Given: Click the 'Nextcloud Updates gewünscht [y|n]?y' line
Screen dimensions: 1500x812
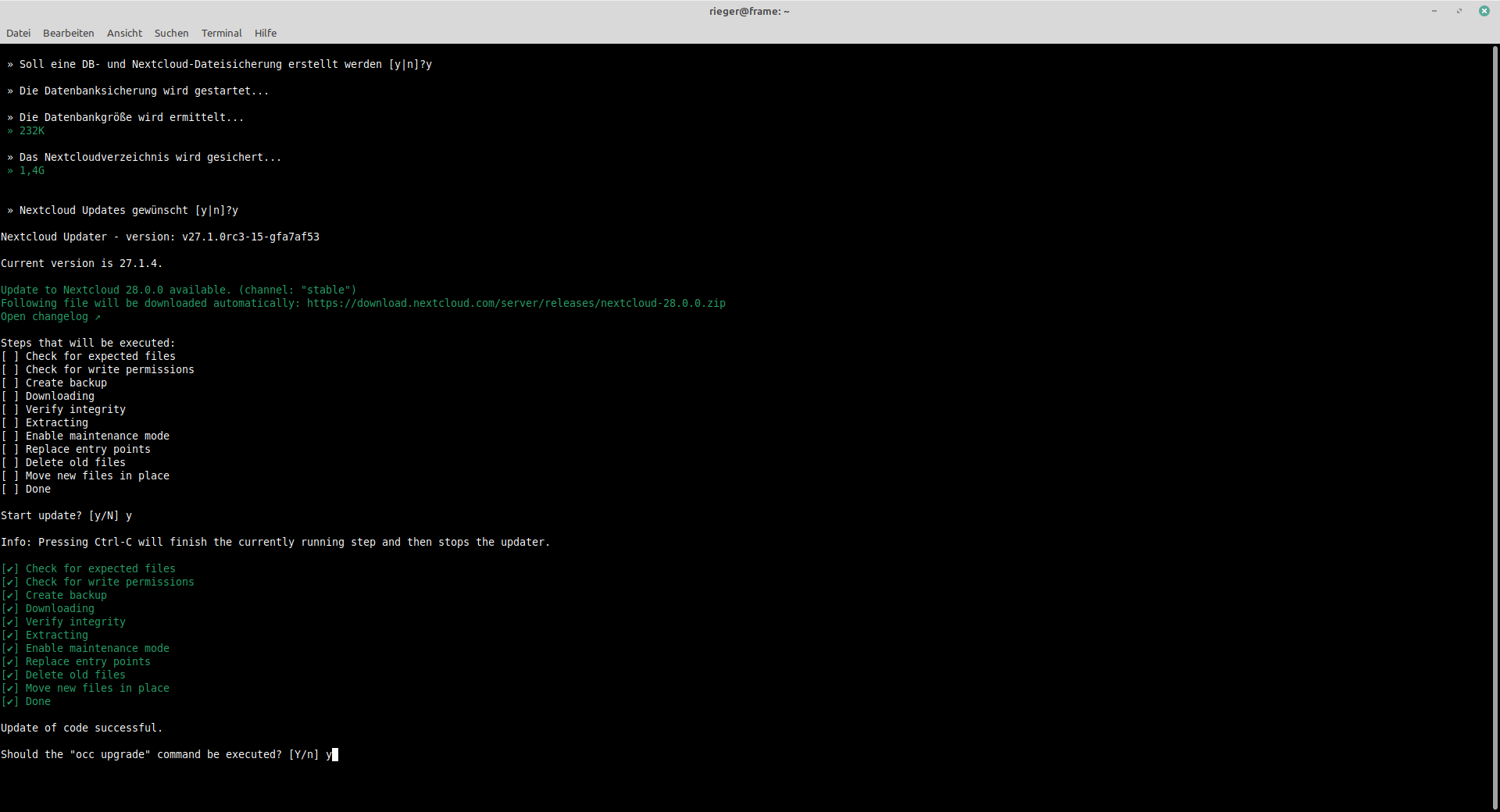Looking at the screenshot, I should [x=123, y=210].
